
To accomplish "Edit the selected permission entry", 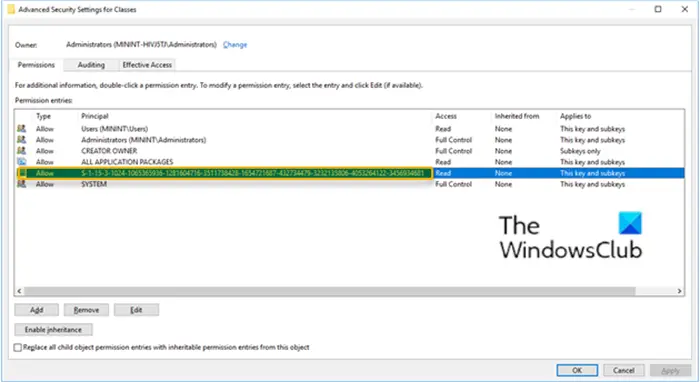I will (136, 310).
